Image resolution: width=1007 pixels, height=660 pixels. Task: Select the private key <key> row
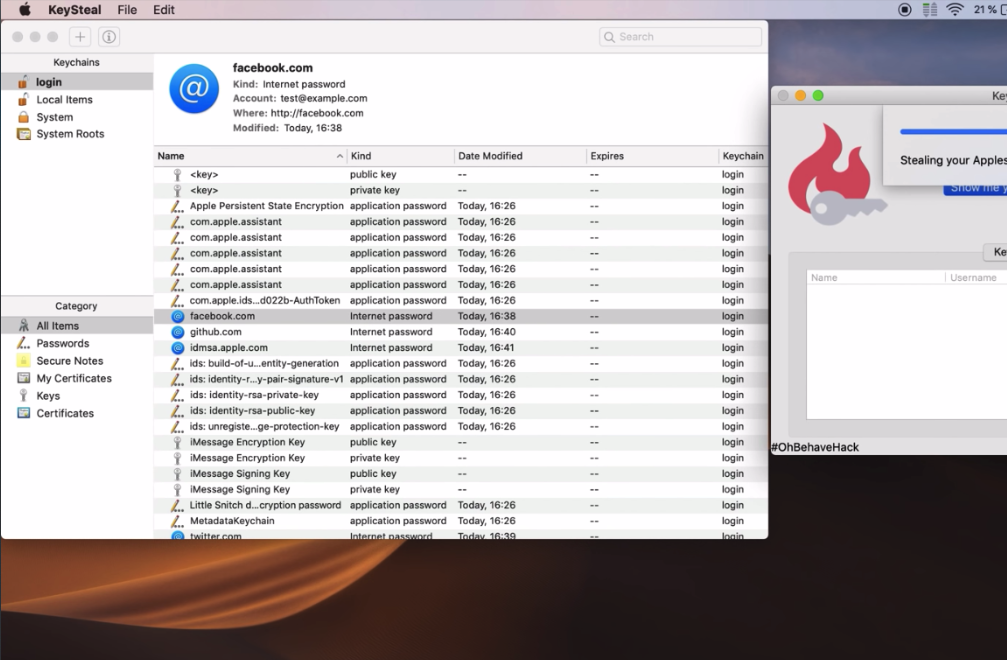point(460,190)
